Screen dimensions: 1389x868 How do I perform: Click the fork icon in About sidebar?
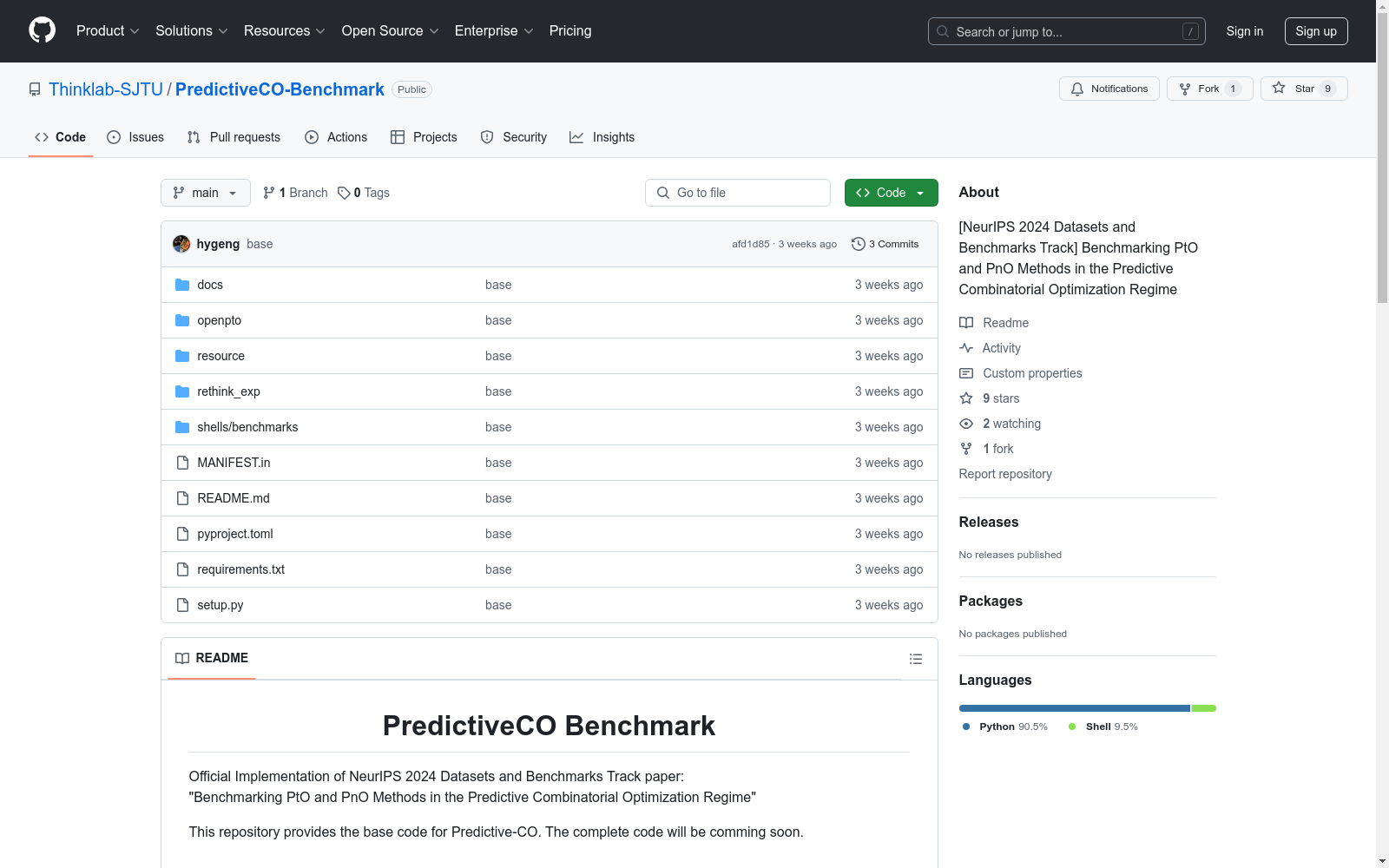point(966,449)
